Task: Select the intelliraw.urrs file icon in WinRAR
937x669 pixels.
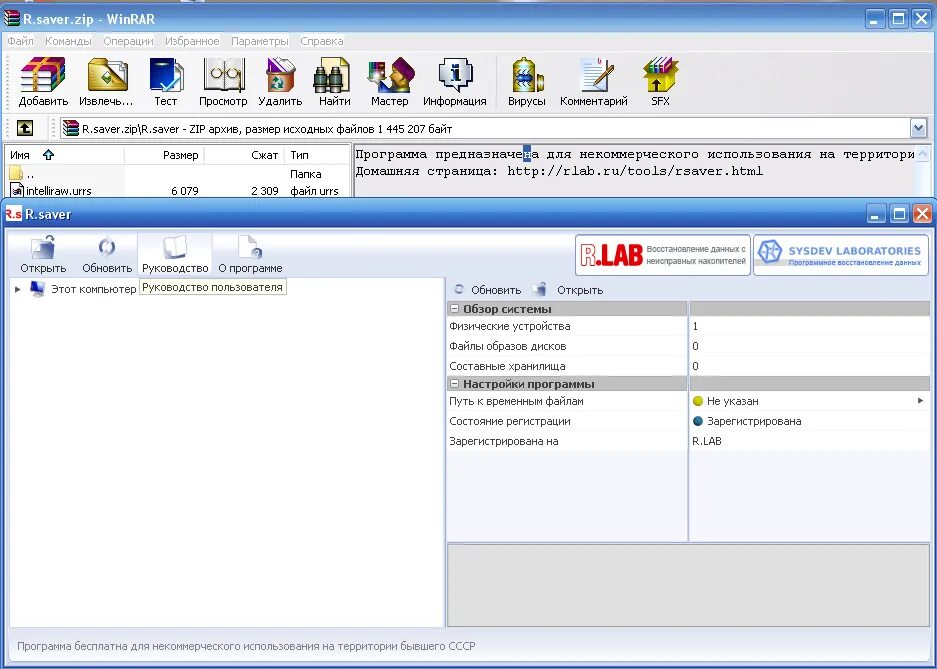Action: [17, 191]
